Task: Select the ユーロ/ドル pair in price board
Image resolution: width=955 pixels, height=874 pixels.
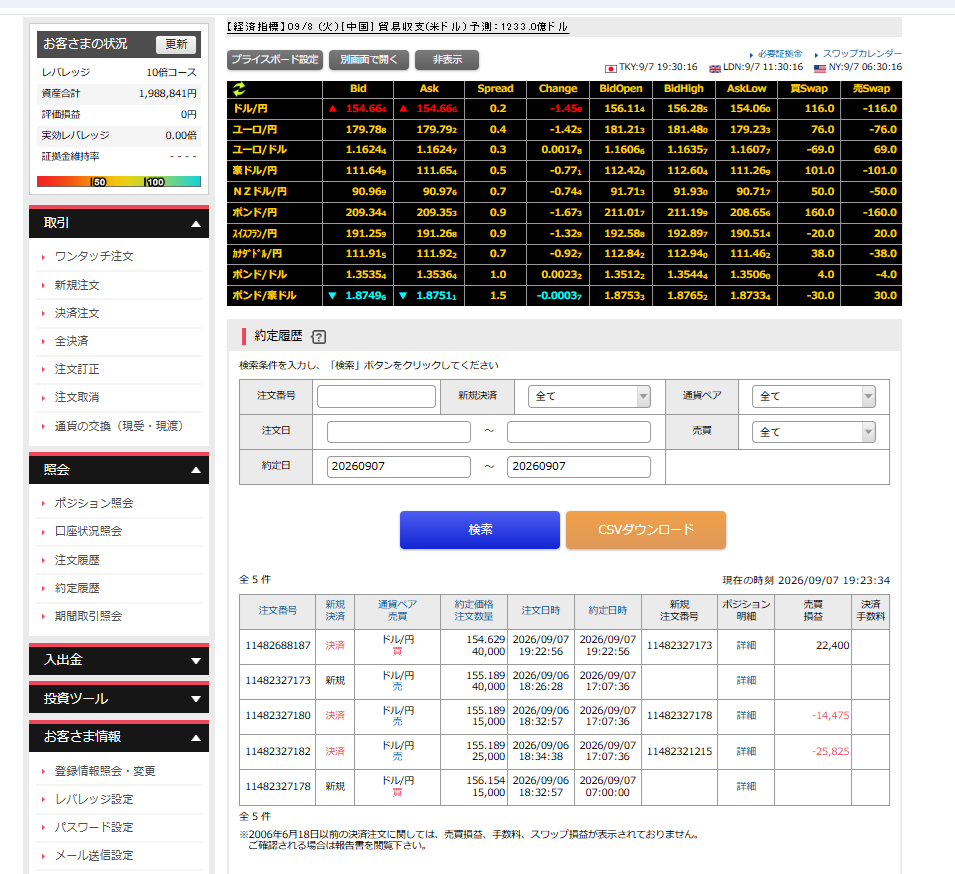Action: pos(259,150)
